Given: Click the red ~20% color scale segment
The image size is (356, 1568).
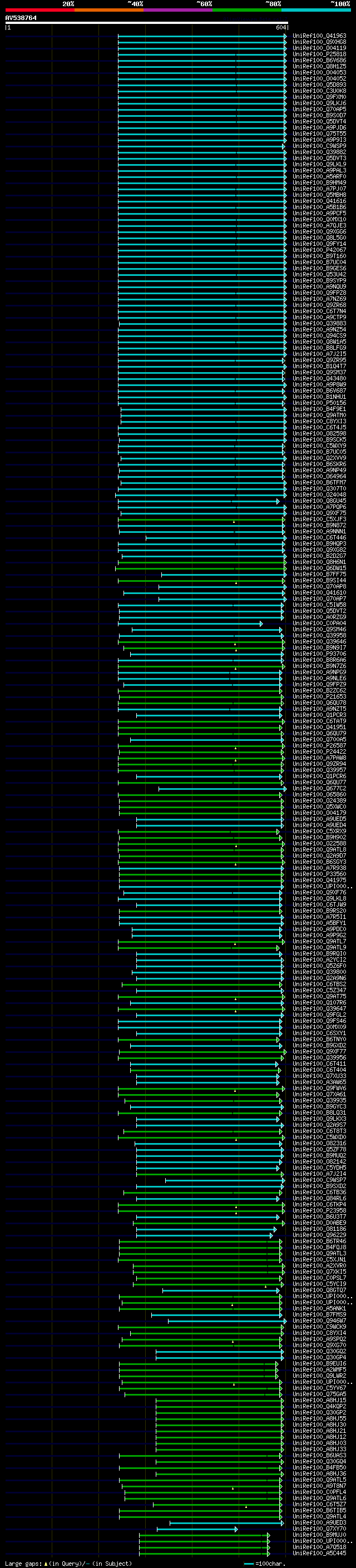Looking at the screenshot, I should pyautogui.click(x=40, y=10).
